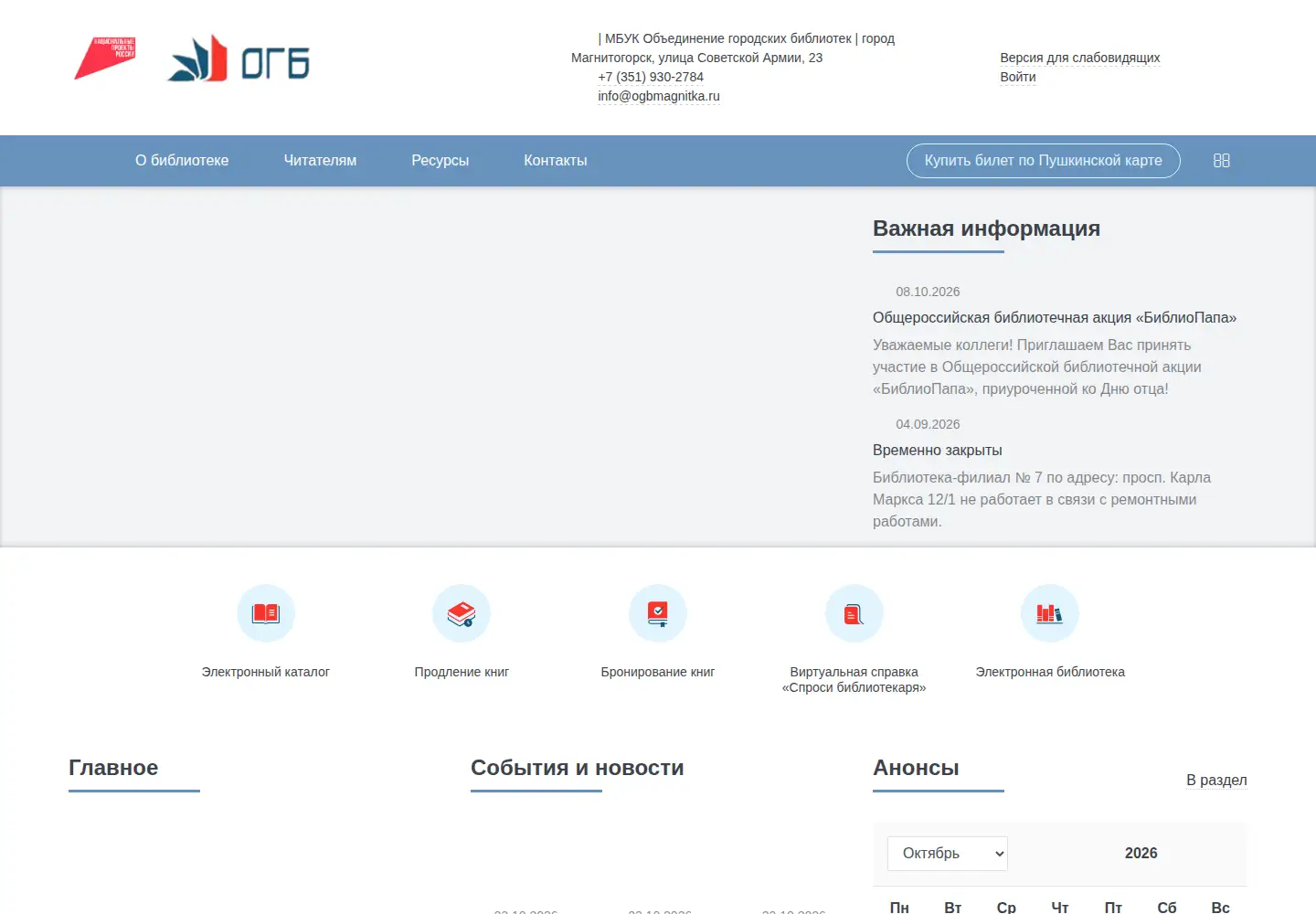
Task: Open the Ресурсы menu
Action: [440, 161]
